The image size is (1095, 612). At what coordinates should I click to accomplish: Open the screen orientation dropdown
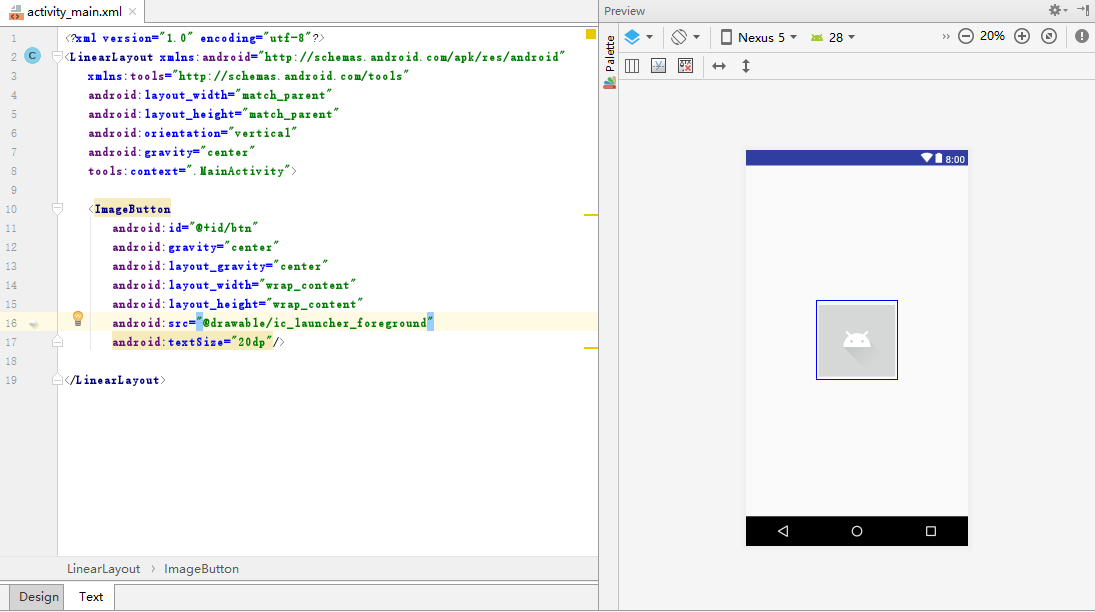(685, 37)
